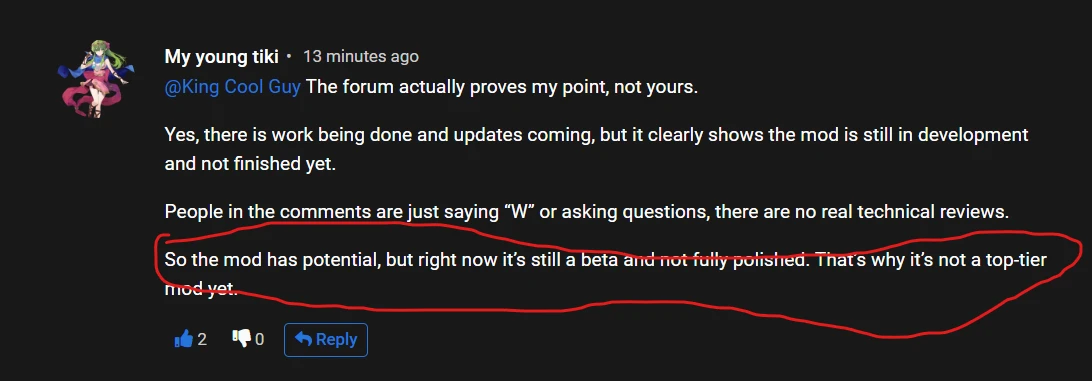Viewport: 1092px width, 381px height.
Task: Open My young tiki's user profile
Action: pyautogui.click(x=221, y=56)
